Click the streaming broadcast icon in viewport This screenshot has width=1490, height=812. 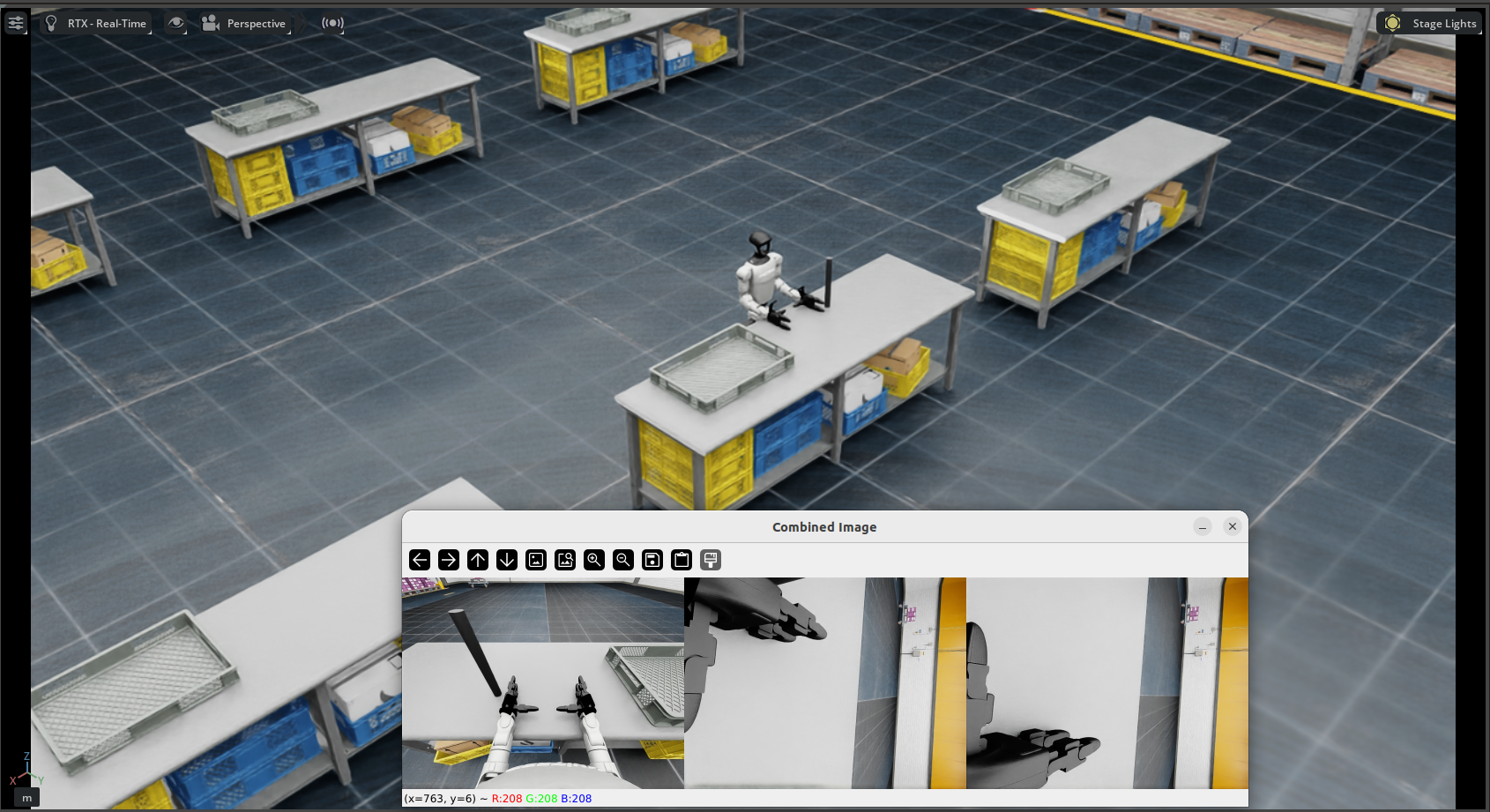click(x=332, y=23)
